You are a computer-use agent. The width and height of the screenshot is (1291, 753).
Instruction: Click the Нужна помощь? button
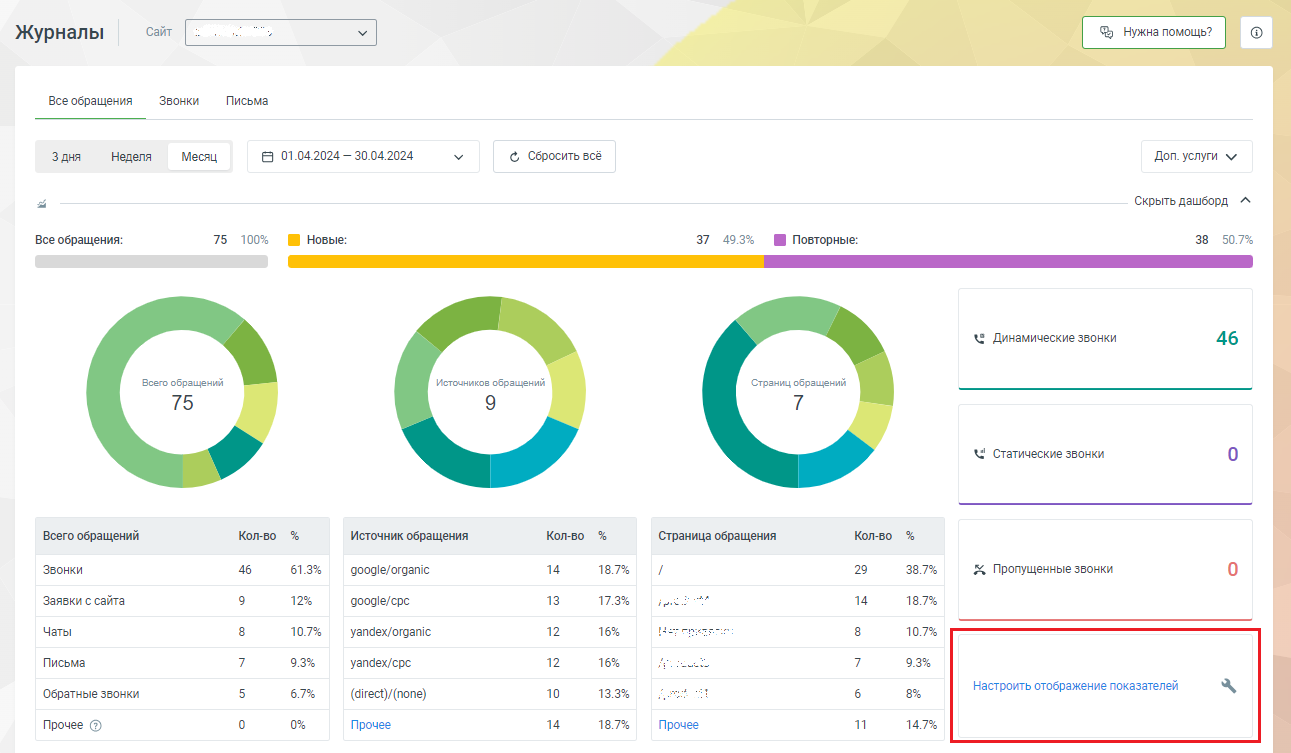pos(1154,32)
